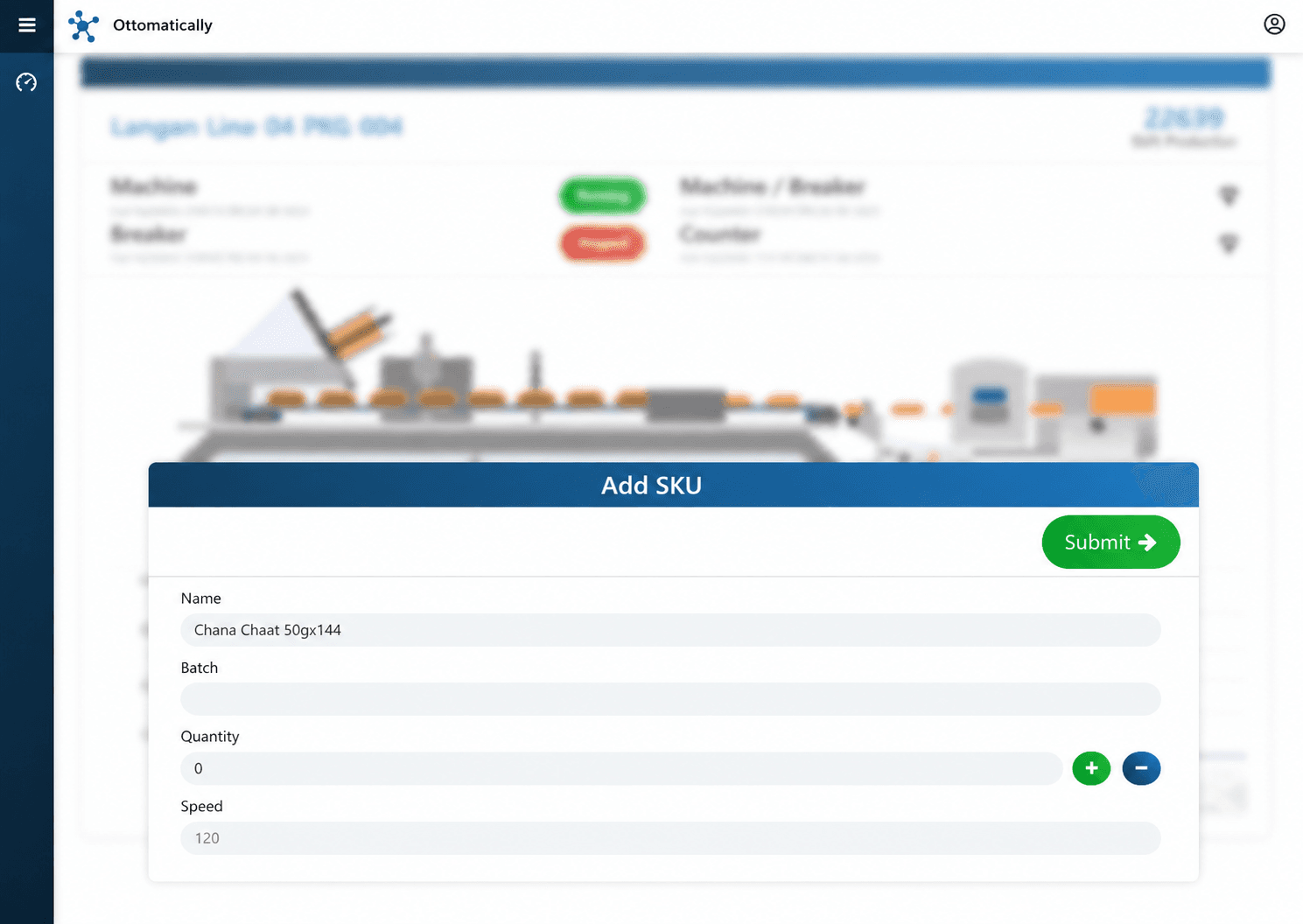The image size is (1303, 924).
Task: Select the Speed field showing 120
Action: point(670,838)
